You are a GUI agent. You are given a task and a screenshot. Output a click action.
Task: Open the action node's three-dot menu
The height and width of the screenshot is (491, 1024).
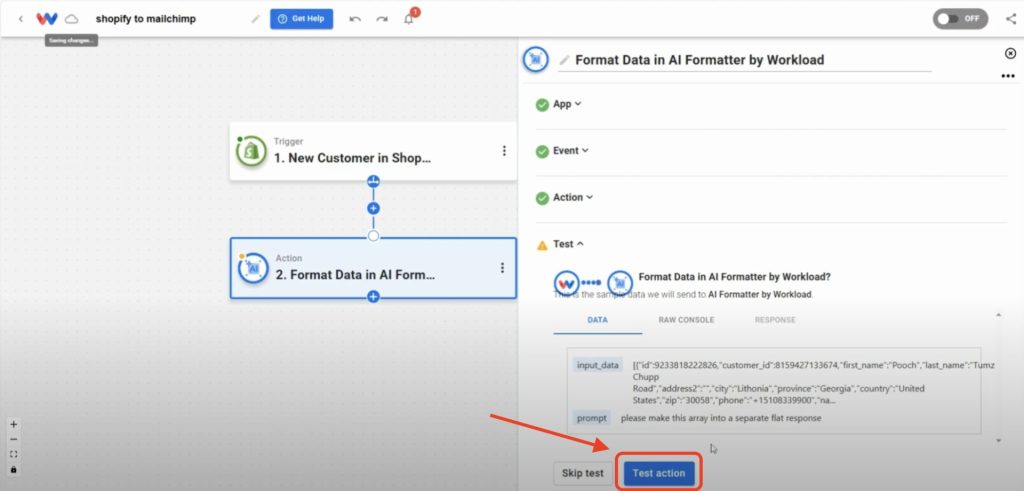503,268
